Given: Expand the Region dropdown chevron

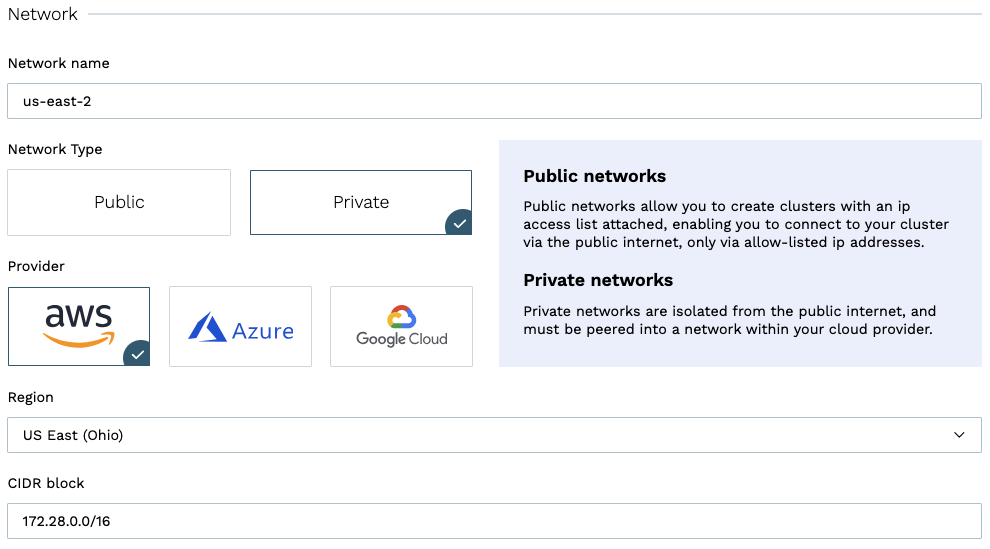Looking at the screenshot, I should 959,435.
